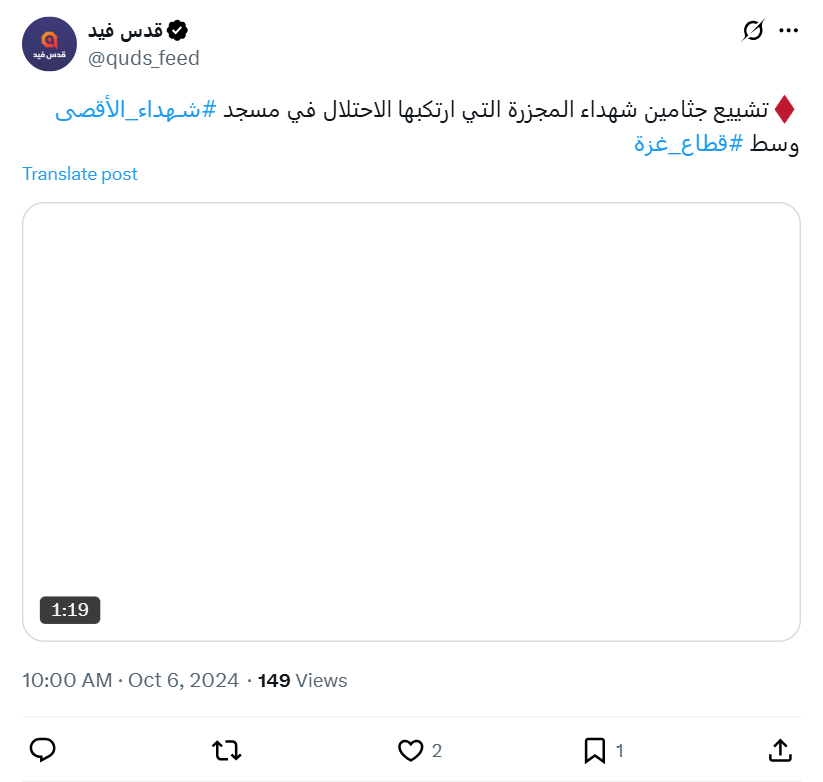Click the 149 Views count
This screenshot has height=782, width=823.
302,681
